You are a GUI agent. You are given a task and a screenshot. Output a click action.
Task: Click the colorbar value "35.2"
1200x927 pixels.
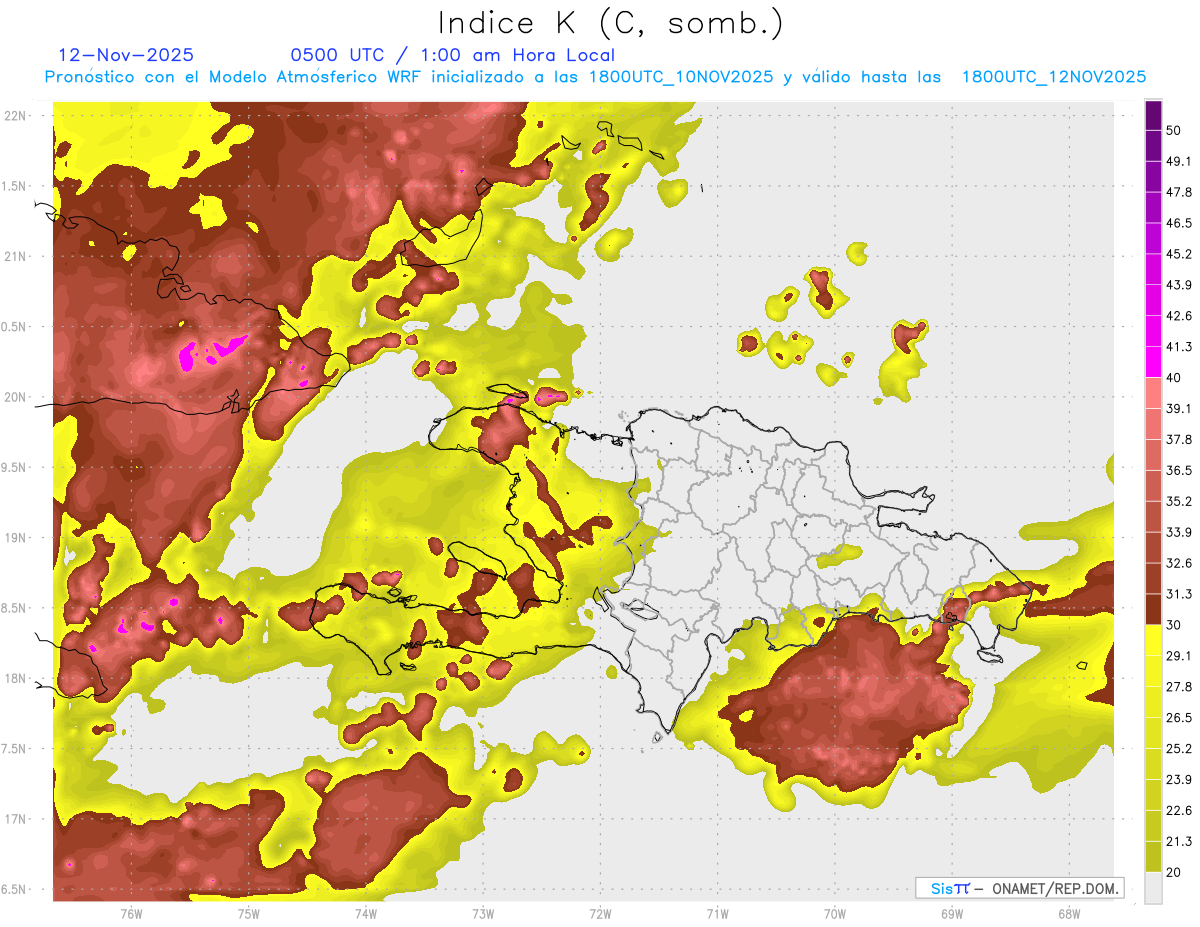(1178, 501)
